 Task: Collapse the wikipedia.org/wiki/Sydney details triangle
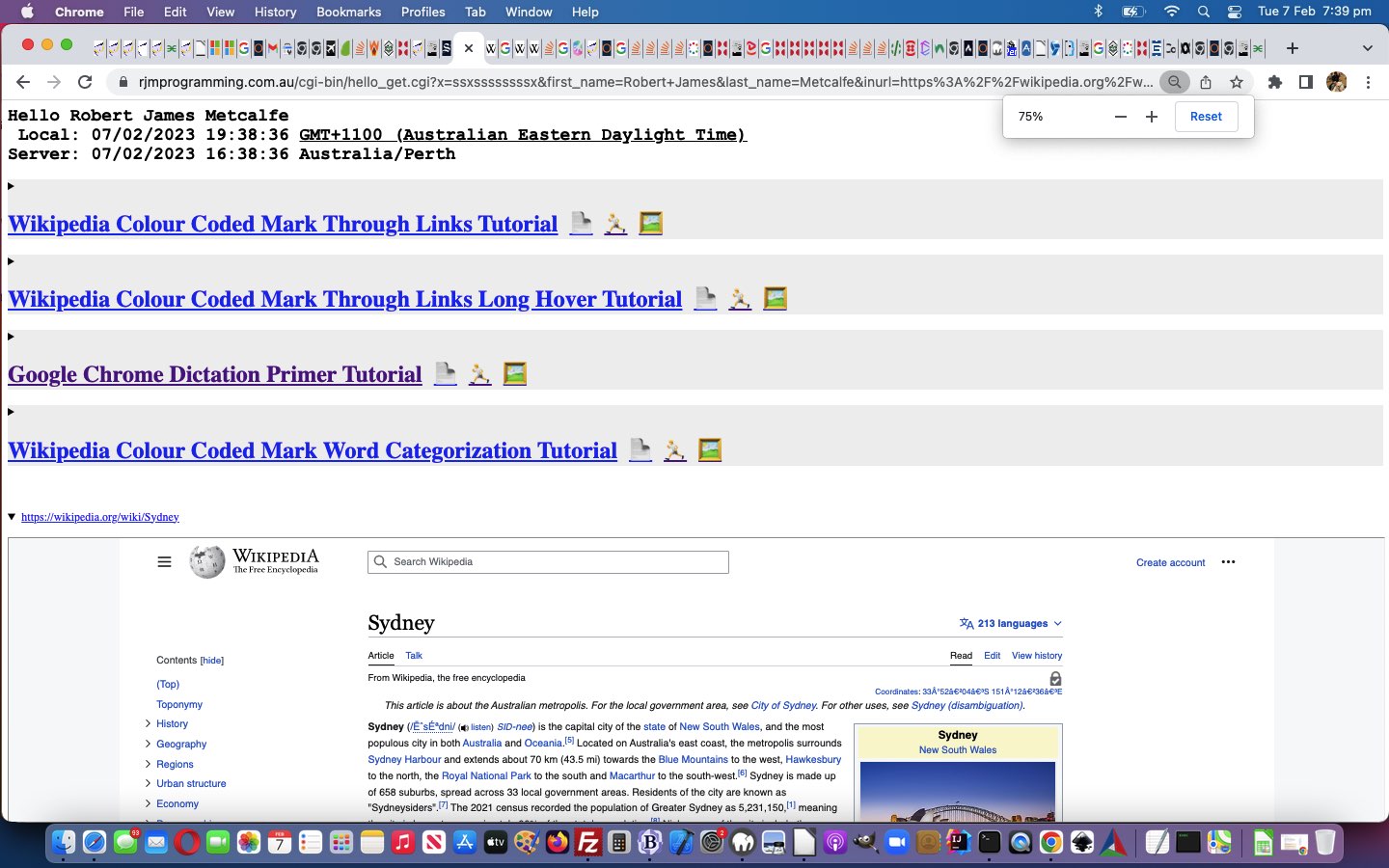coord(12,517)
